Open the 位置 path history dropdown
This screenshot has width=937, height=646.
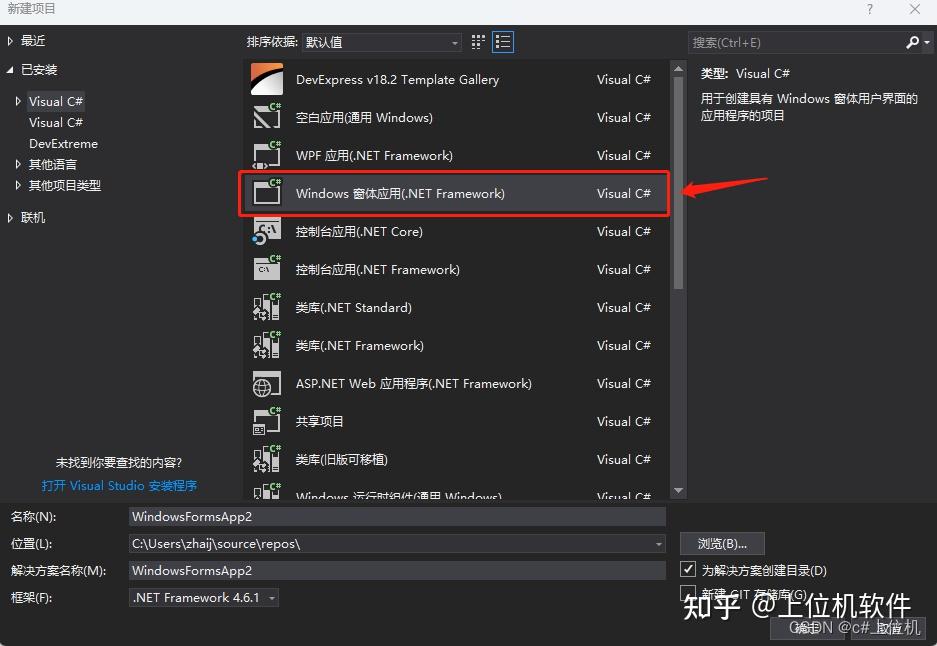[x=658, y=543]
